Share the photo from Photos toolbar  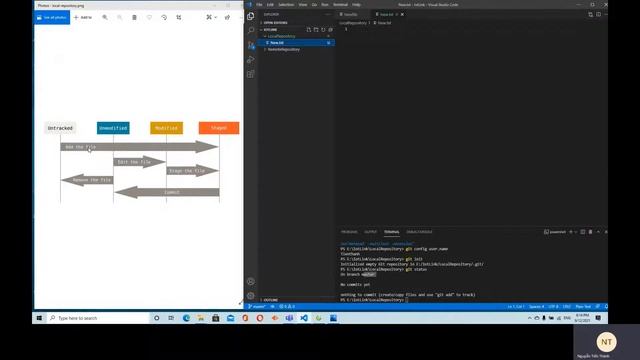tap(227, 18)
